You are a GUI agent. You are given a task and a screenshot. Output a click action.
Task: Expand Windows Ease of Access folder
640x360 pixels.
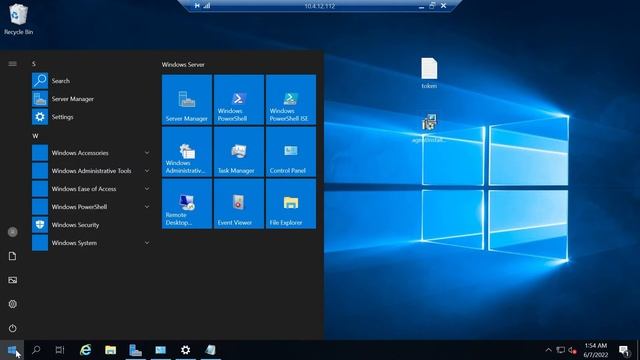(x=91, y=189)
